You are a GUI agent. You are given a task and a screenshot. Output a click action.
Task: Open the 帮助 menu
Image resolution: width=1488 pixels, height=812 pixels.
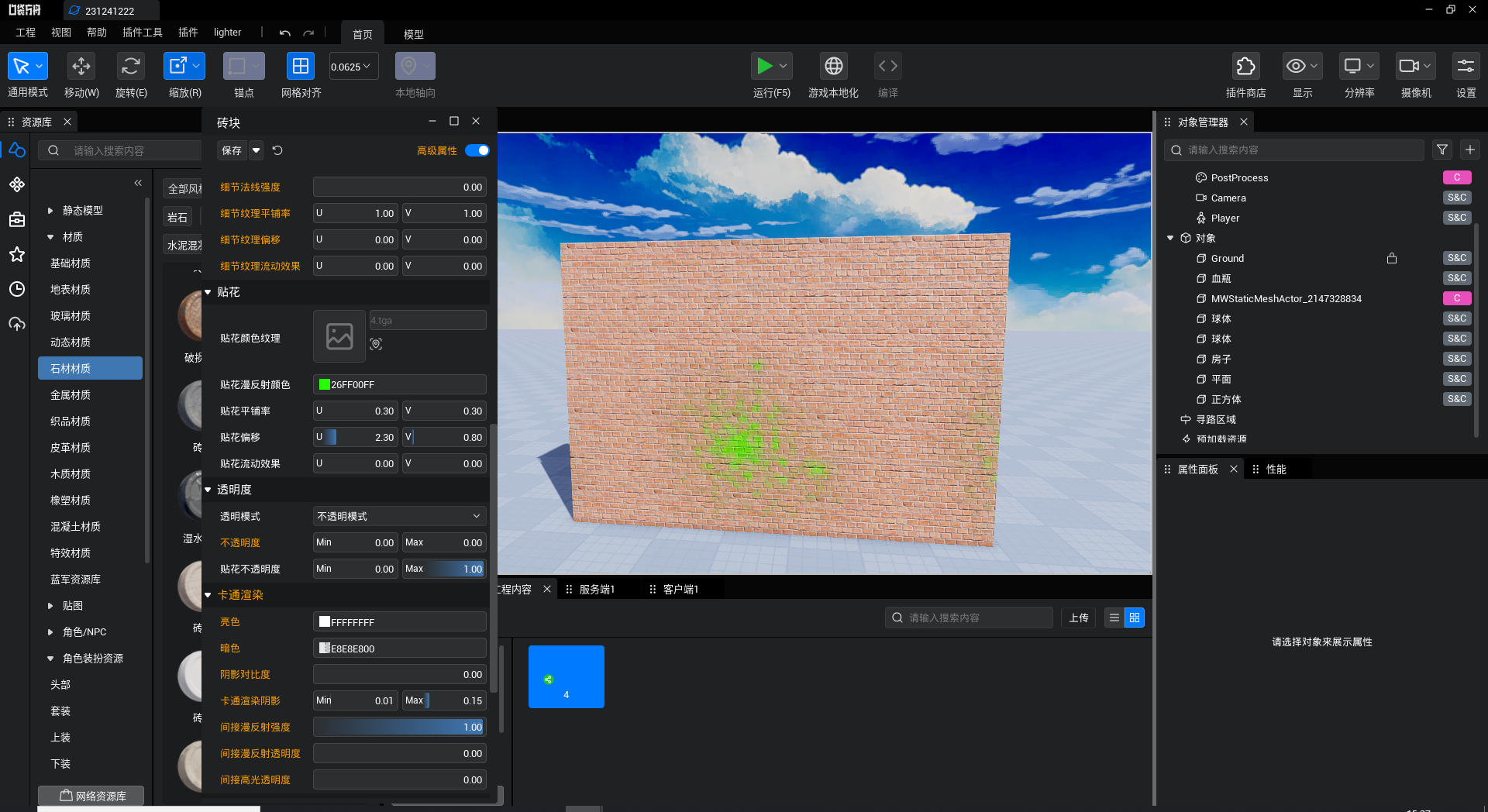(97, 33)
